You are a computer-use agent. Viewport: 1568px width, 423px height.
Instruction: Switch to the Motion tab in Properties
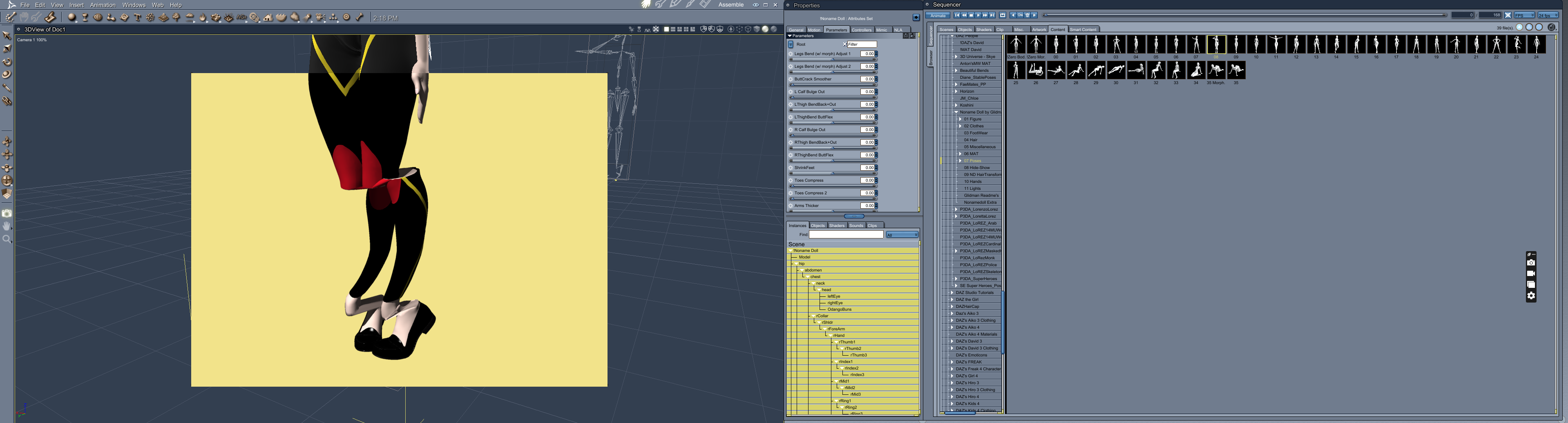point(814,30)
